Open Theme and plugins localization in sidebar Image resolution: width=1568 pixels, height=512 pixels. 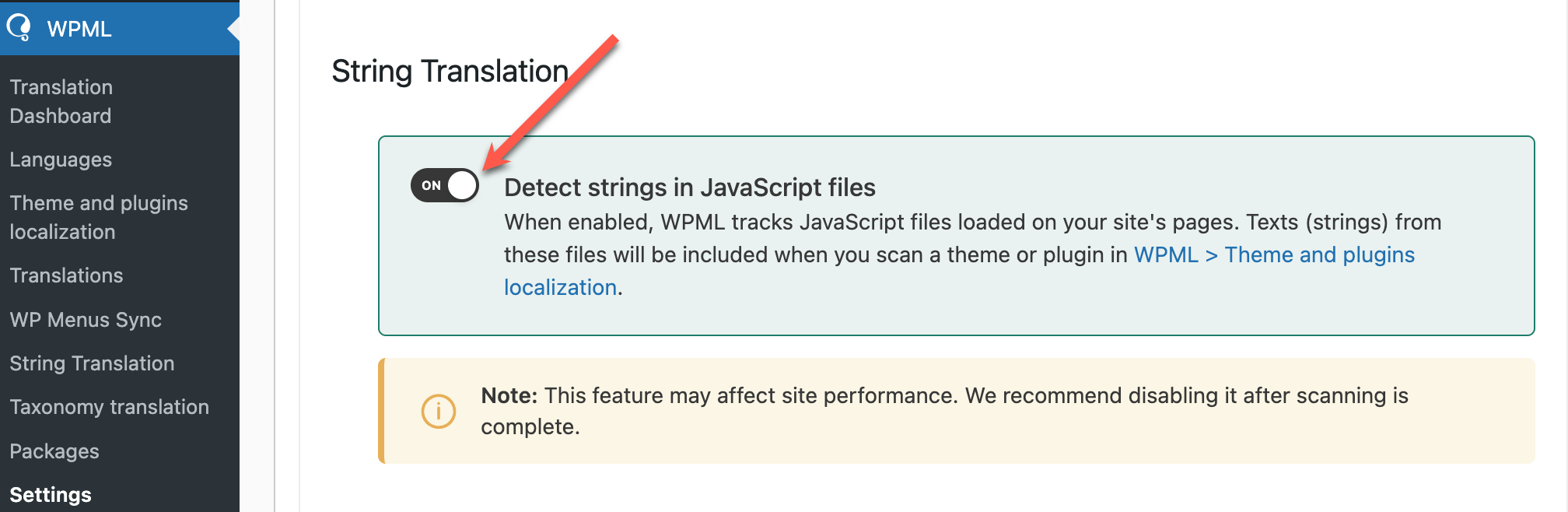click(x=99, y=217)
